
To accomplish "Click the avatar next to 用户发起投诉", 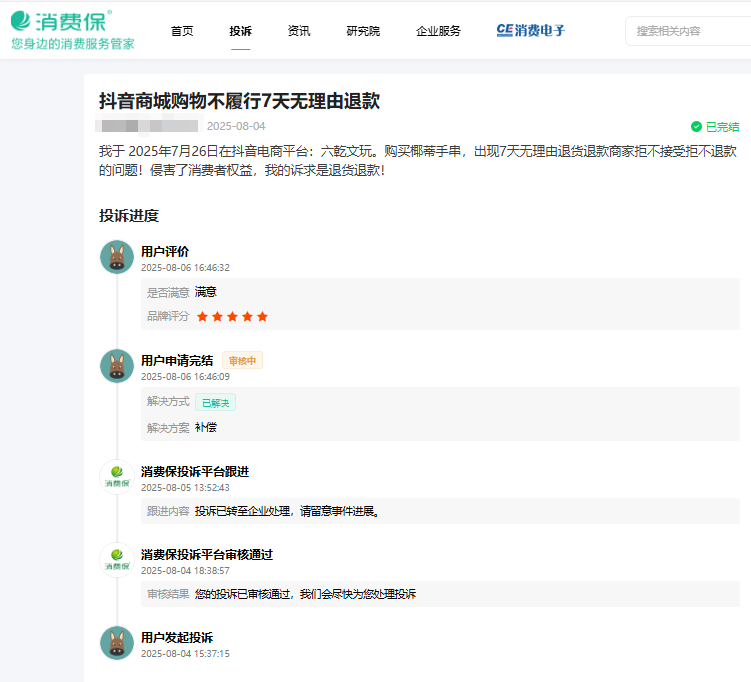I will tap(117, 643).
